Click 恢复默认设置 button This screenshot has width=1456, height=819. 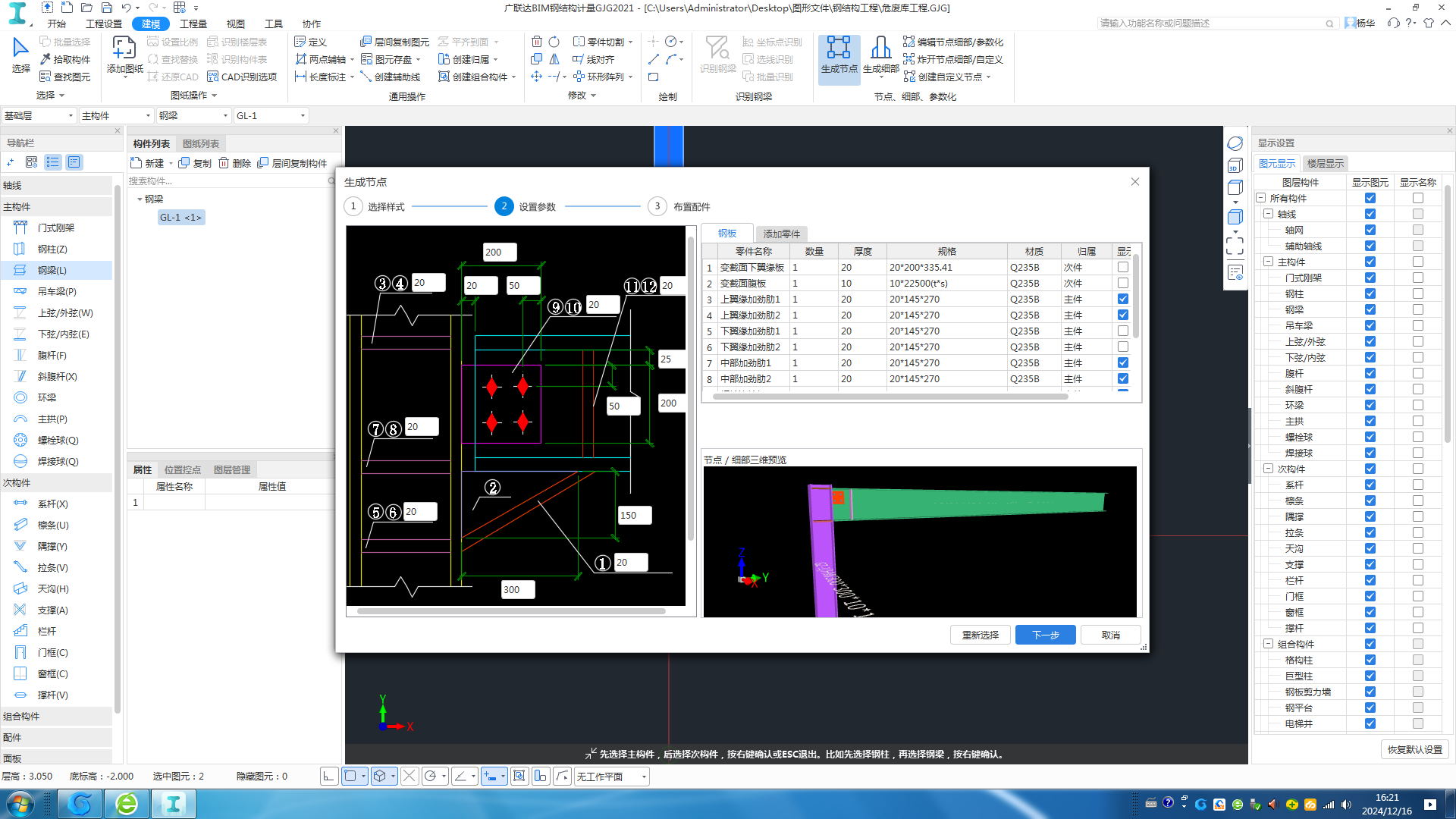click(1415, 749)
